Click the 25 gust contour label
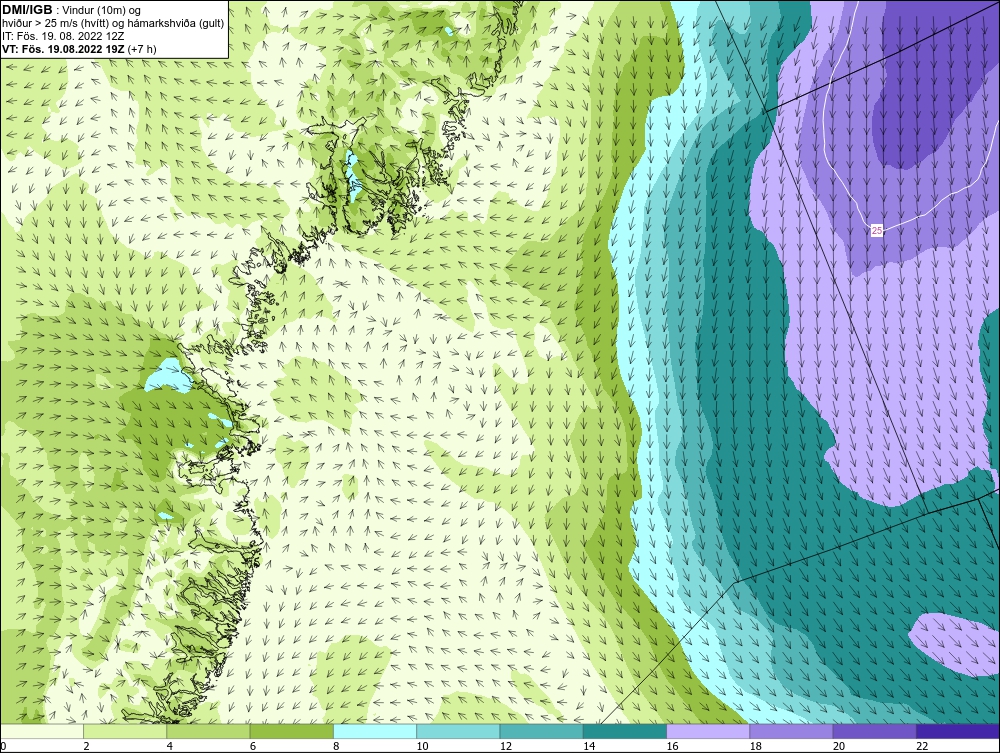The image size is (1000, 753). [x=877, y=230]
